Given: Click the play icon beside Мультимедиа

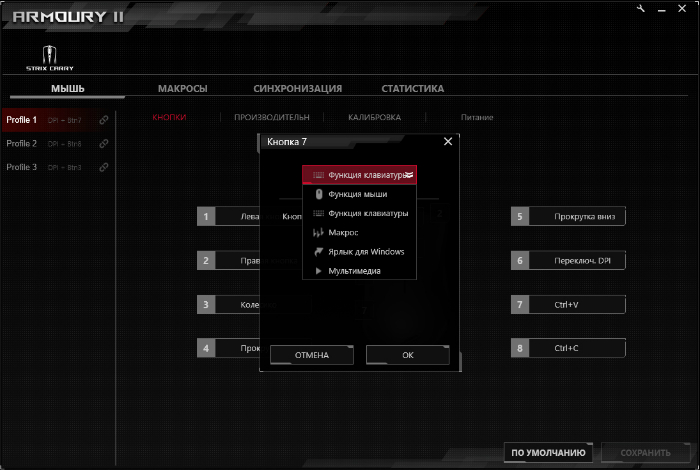Looking at the screenshot, I should (318, 271).
